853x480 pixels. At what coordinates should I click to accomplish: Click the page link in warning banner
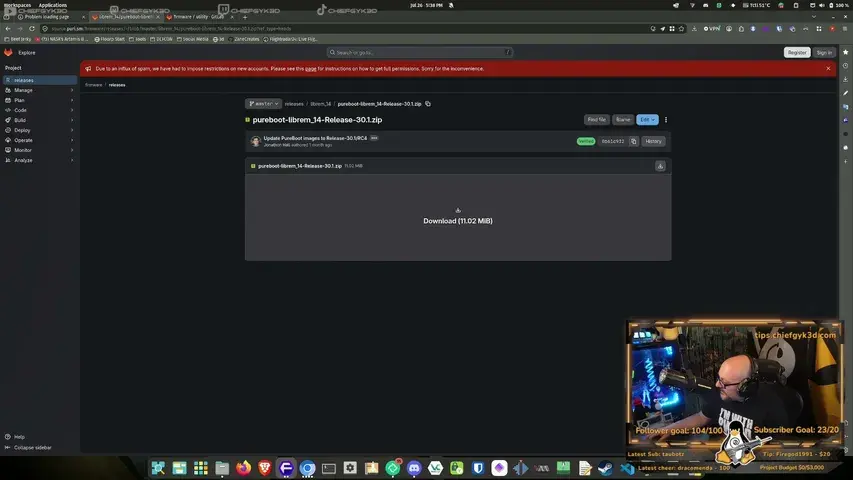(311, 69)
